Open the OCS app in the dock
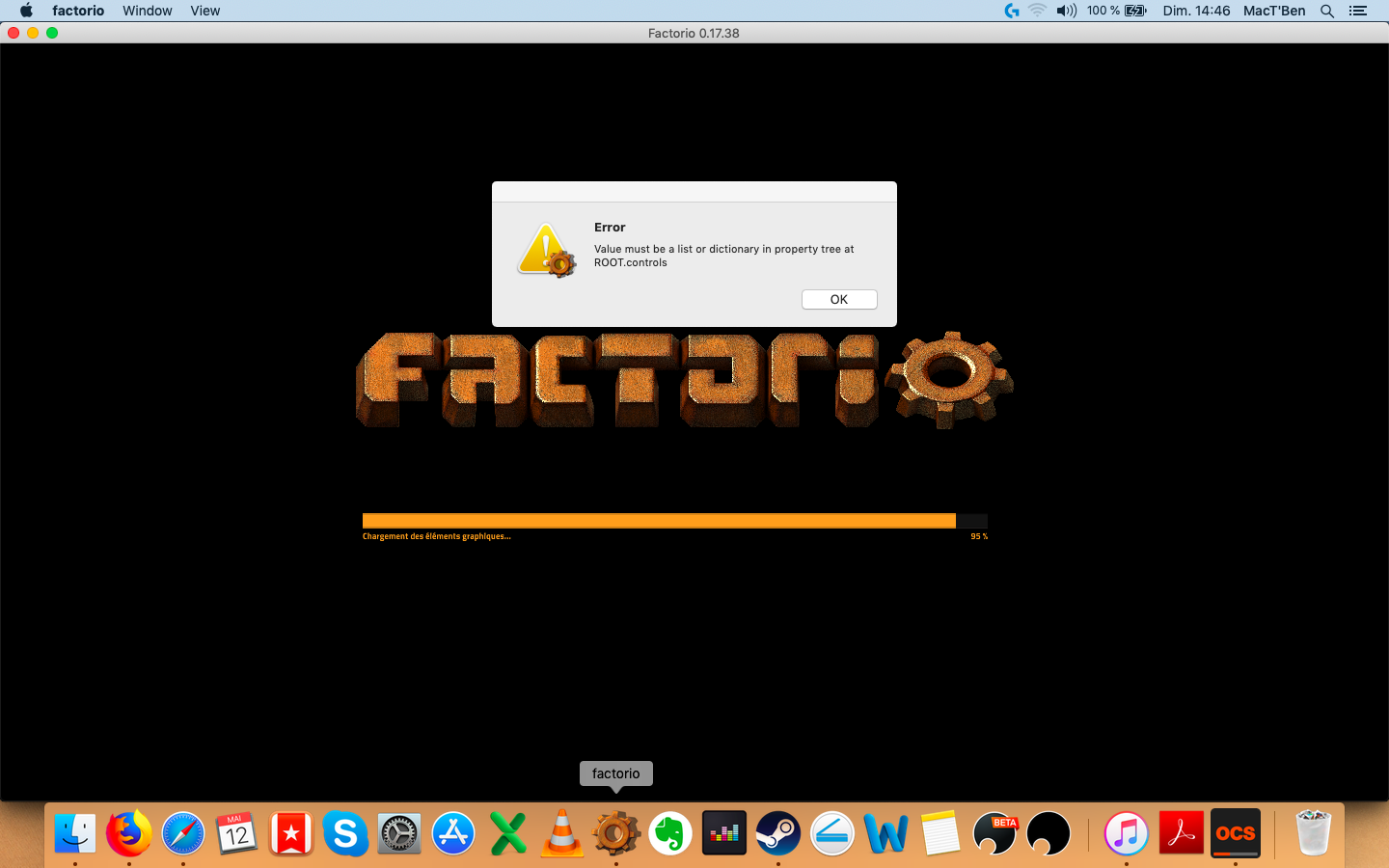Viewport: 1389px width, 868px height. [x=1235, y=833]
